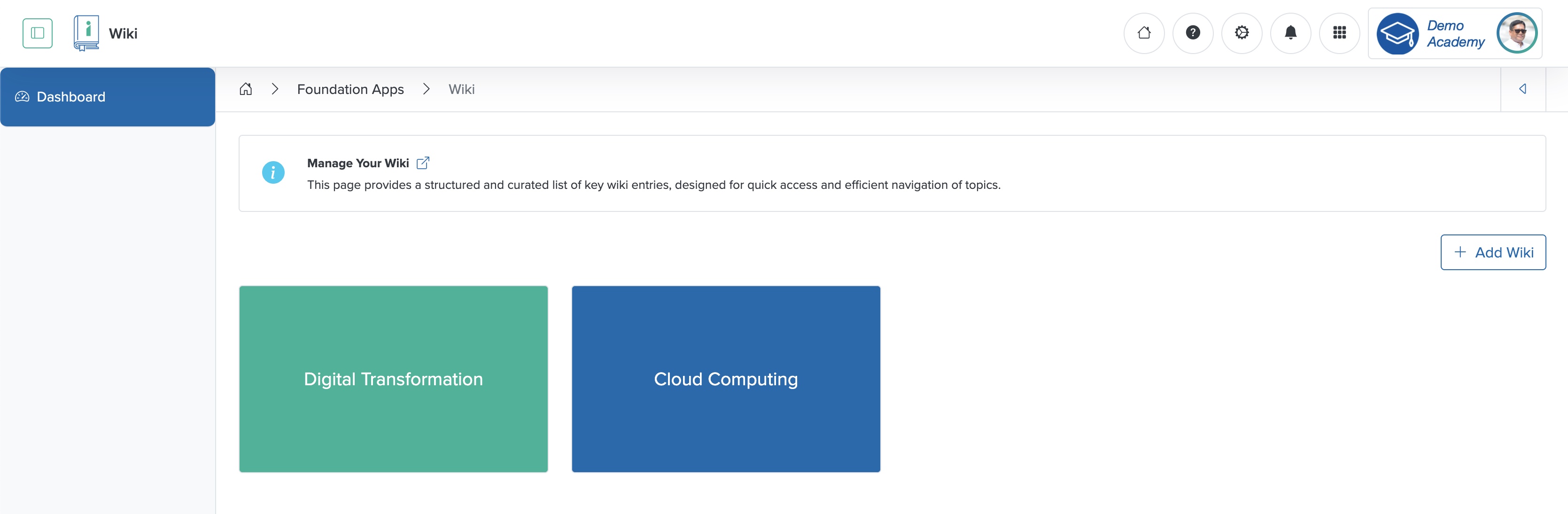Screen dimensions: 1568x514
Task: Click the Wiki book icon in the header
Action: coord(86,33)
